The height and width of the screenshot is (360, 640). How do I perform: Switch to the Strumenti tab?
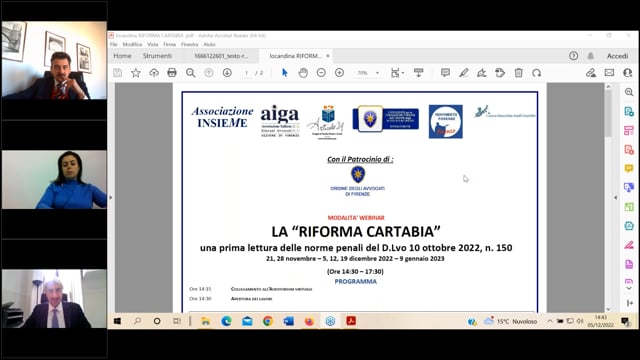pos(157,56)
